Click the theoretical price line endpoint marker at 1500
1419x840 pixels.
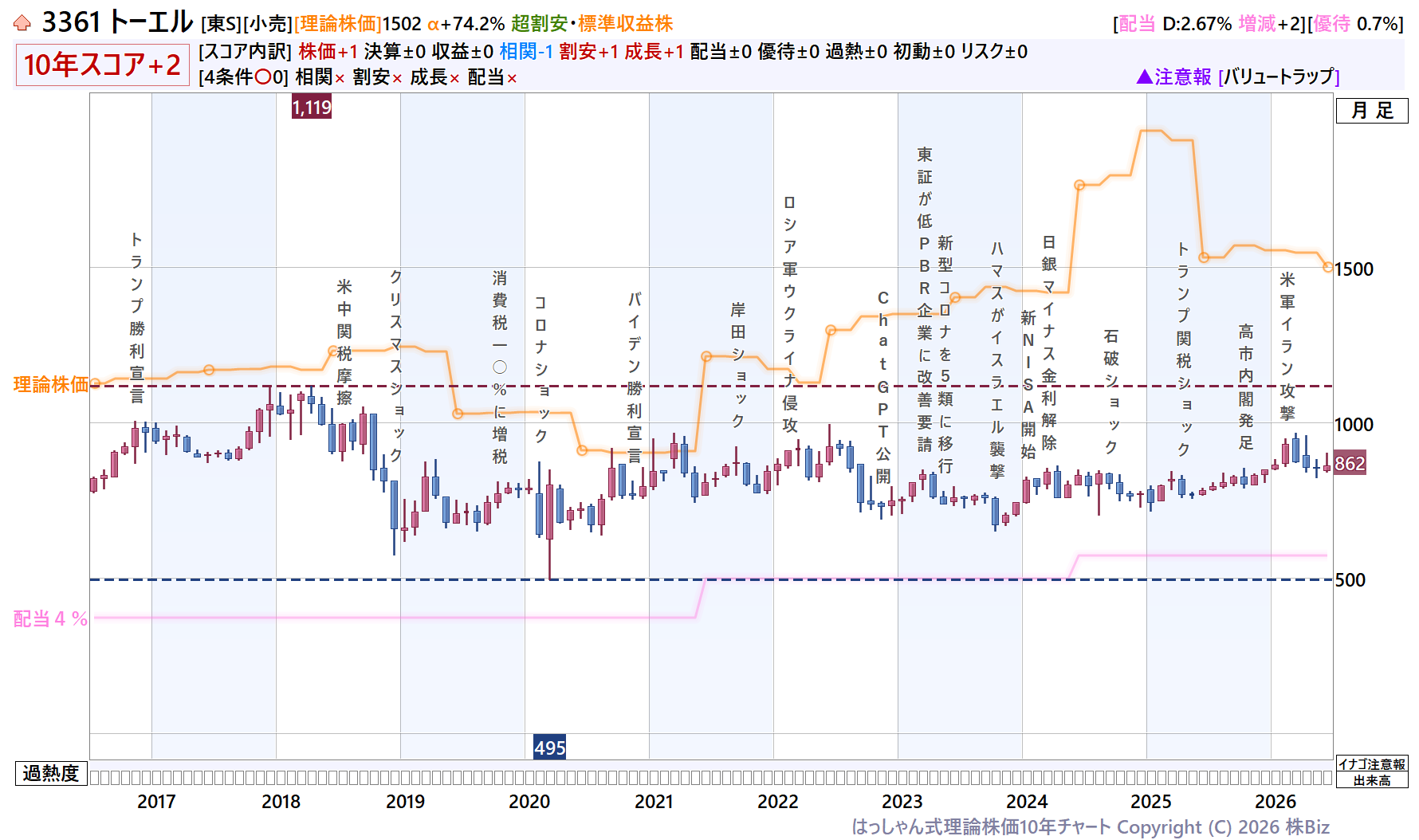coord(1328,267)
